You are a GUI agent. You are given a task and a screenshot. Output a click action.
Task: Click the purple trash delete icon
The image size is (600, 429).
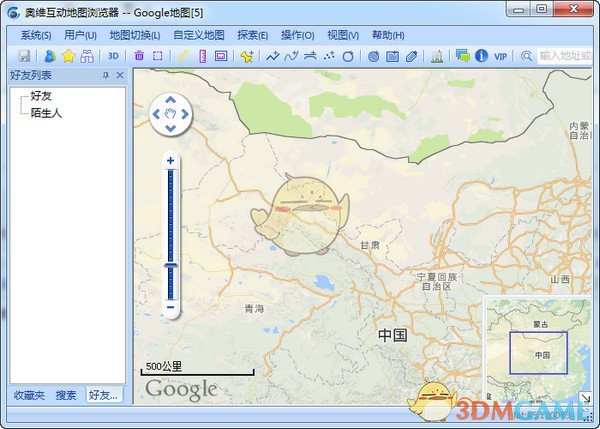coord(139,56)
